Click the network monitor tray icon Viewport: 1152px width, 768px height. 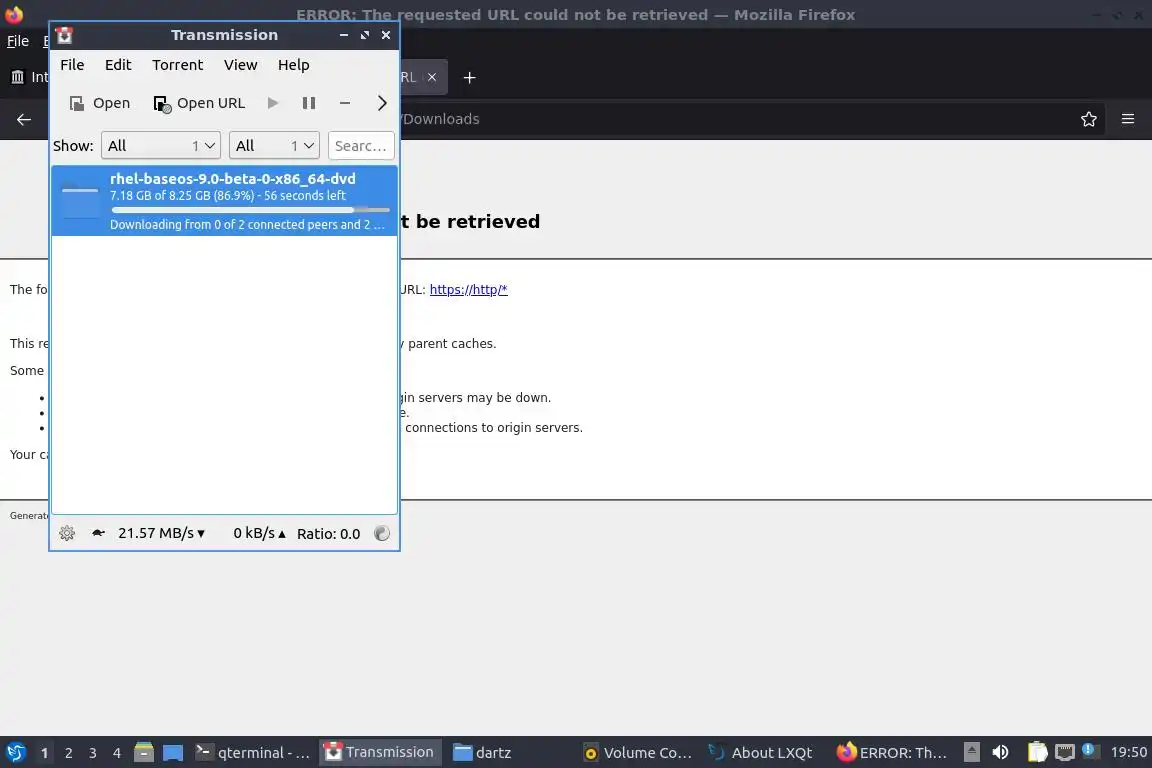point(1065,752)
